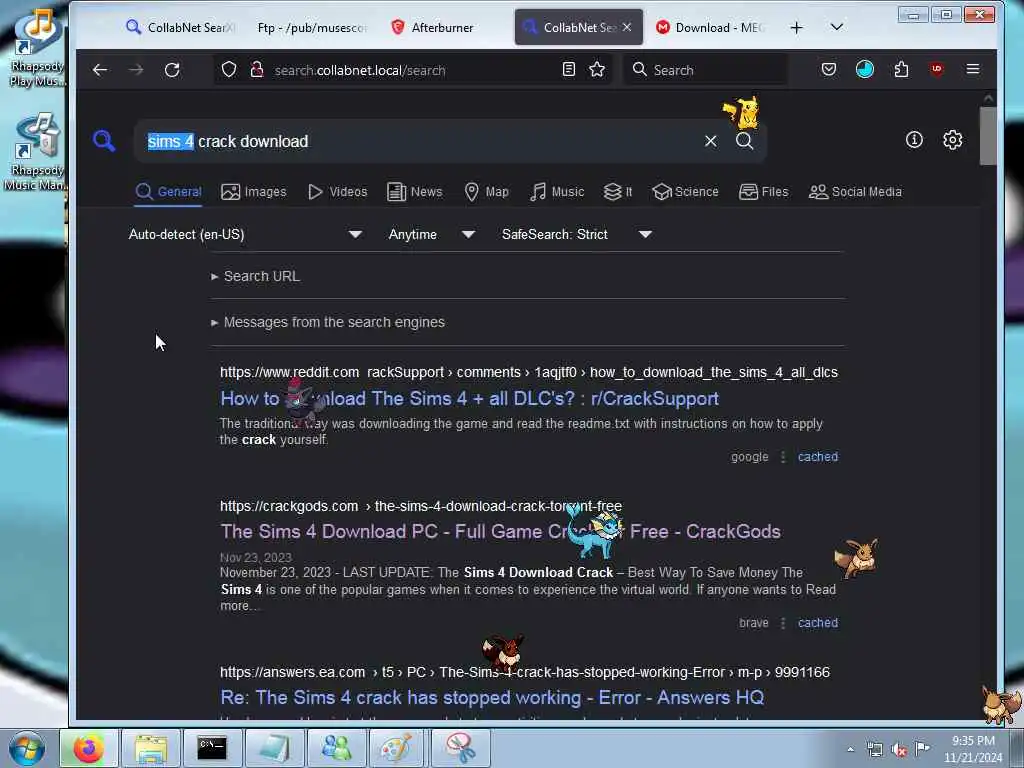Select the Videos search category
Viewport: 1024px width, 768px height.
point(338,192)
